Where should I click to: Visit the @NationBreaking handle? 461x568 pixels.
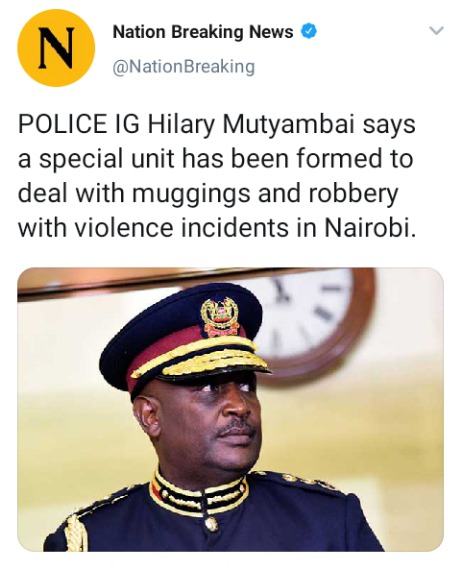tap(184, 67)
